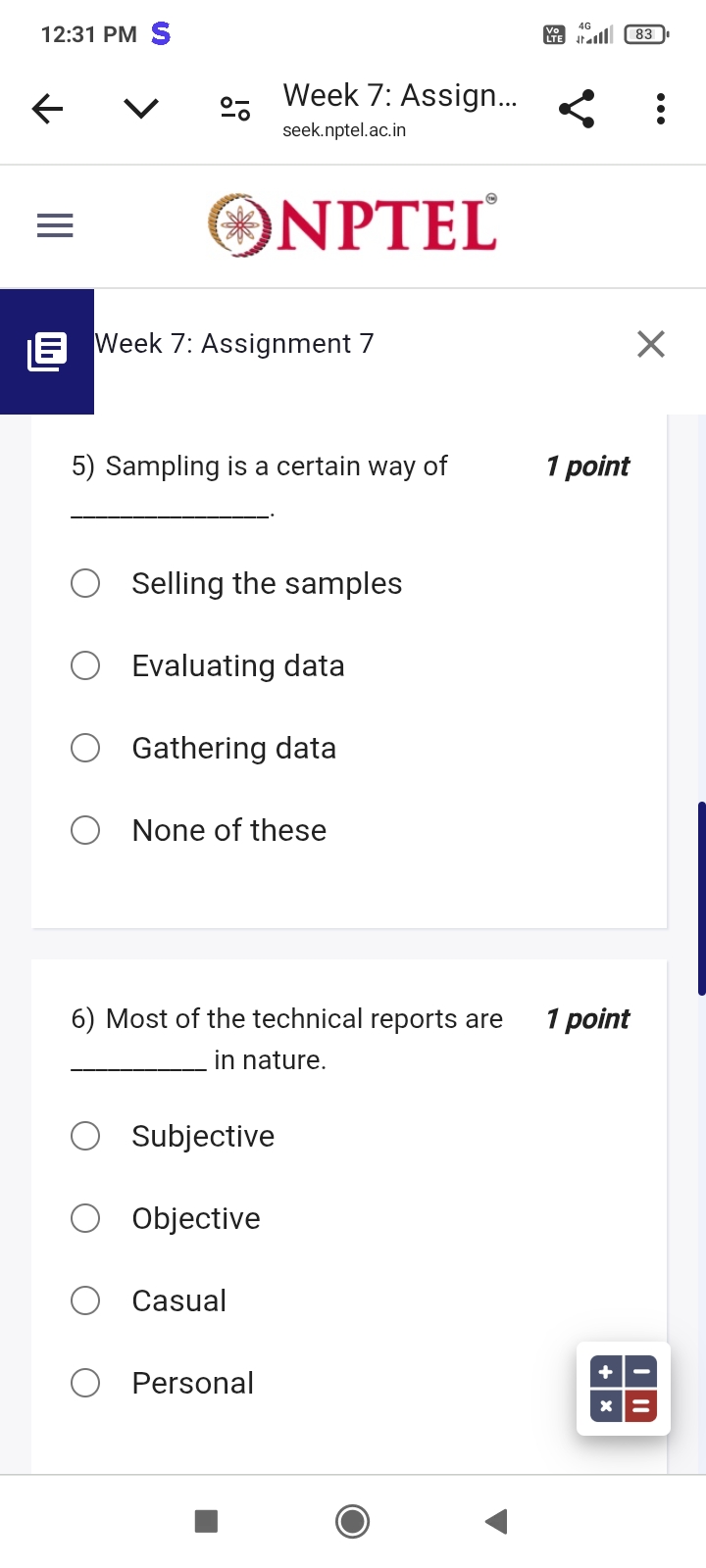706x1568 pixels.
Task: Pick the "Selling the samples" radio button
Action: point(85,583)
